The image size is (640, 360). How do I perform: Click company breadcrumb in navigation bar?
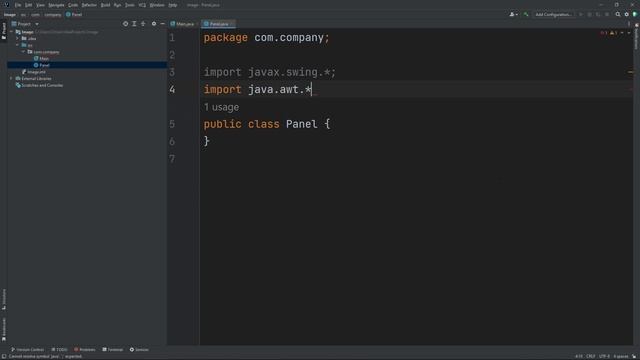coord(53,14)
